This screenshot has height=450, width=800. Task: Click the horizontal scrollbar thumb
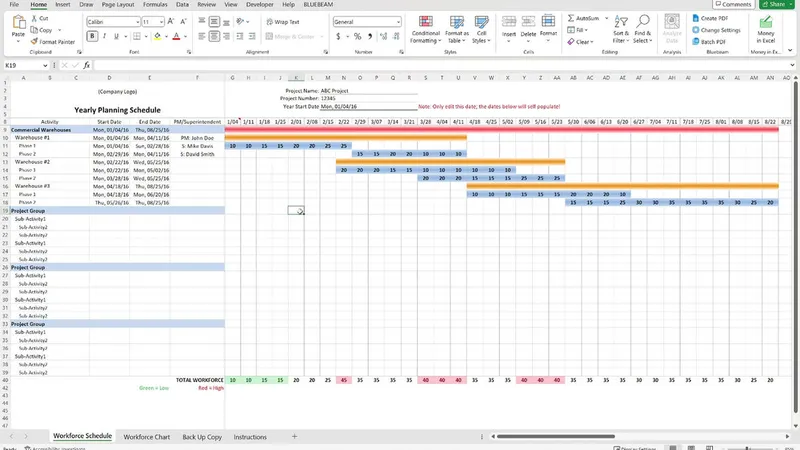click(556, 437)
